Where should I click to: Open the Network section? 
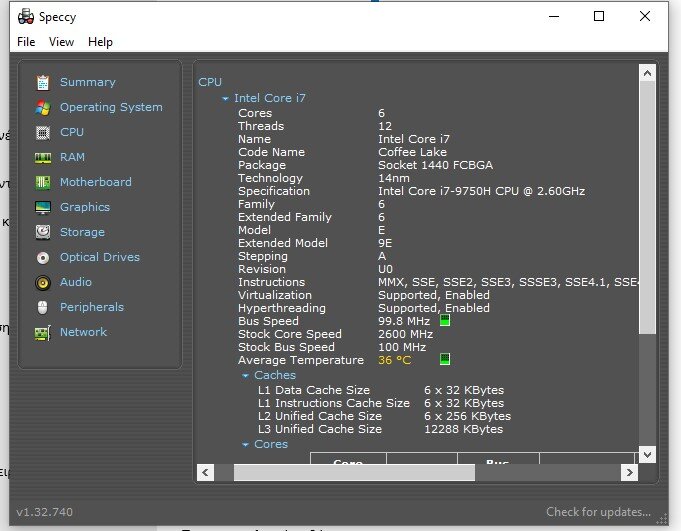pyautogui.click(x=83, y=332)
